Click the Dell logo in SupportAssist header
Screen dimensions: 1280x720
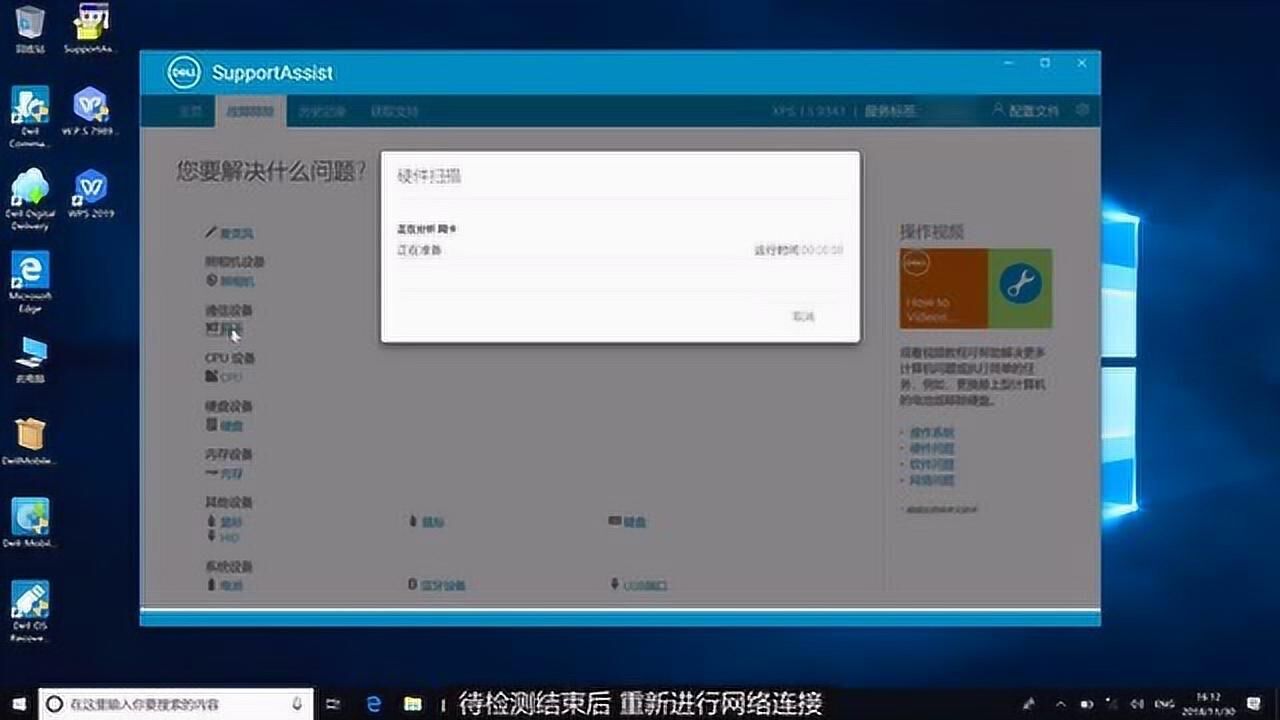pyautogui.click(x=185, y=72)
